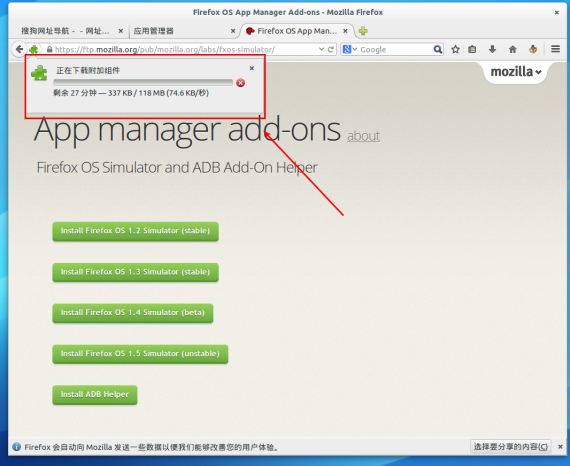Open add-on puzzle icon in address bar
The width and height of the screenshot is (570, 466).
(34, 49)
